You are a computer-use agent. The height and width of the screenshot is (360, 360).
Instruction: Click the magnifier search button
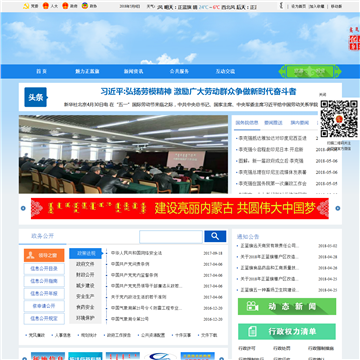point(215,236)
